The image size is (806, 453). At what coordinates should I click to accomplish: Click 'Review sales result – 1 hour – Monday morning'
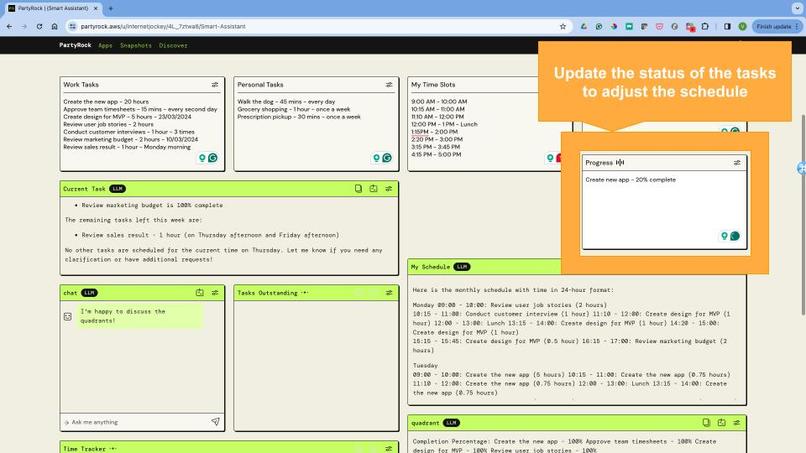pyautogui.click(x=127, y=147)
